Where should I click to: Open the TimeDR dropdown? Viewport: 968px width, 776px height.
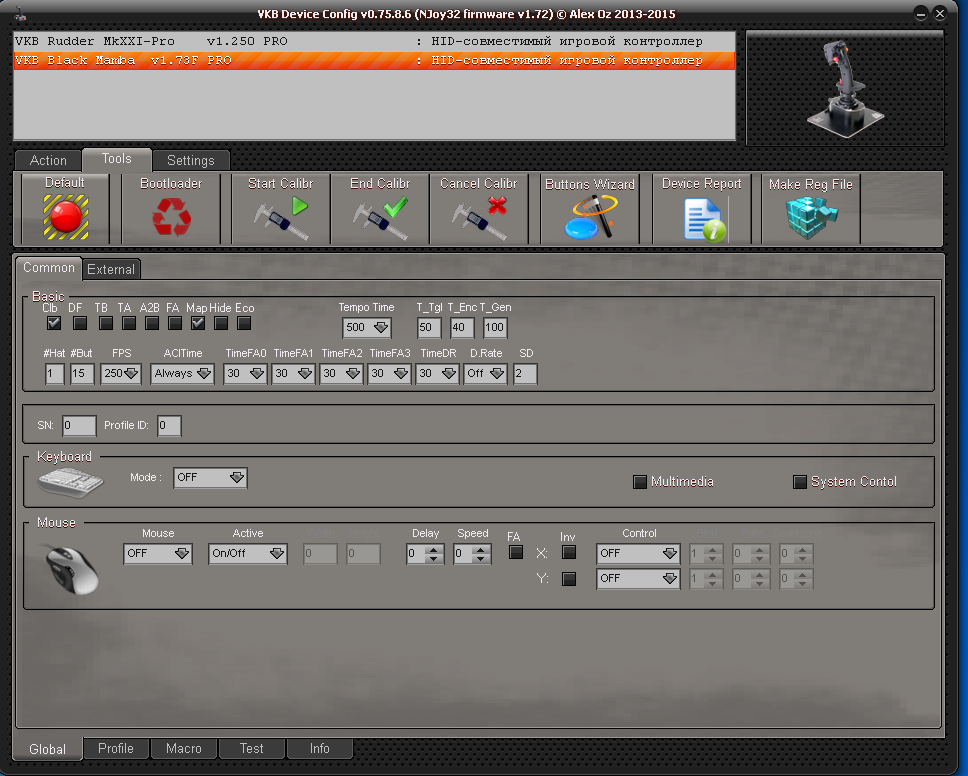coord(438,373)
